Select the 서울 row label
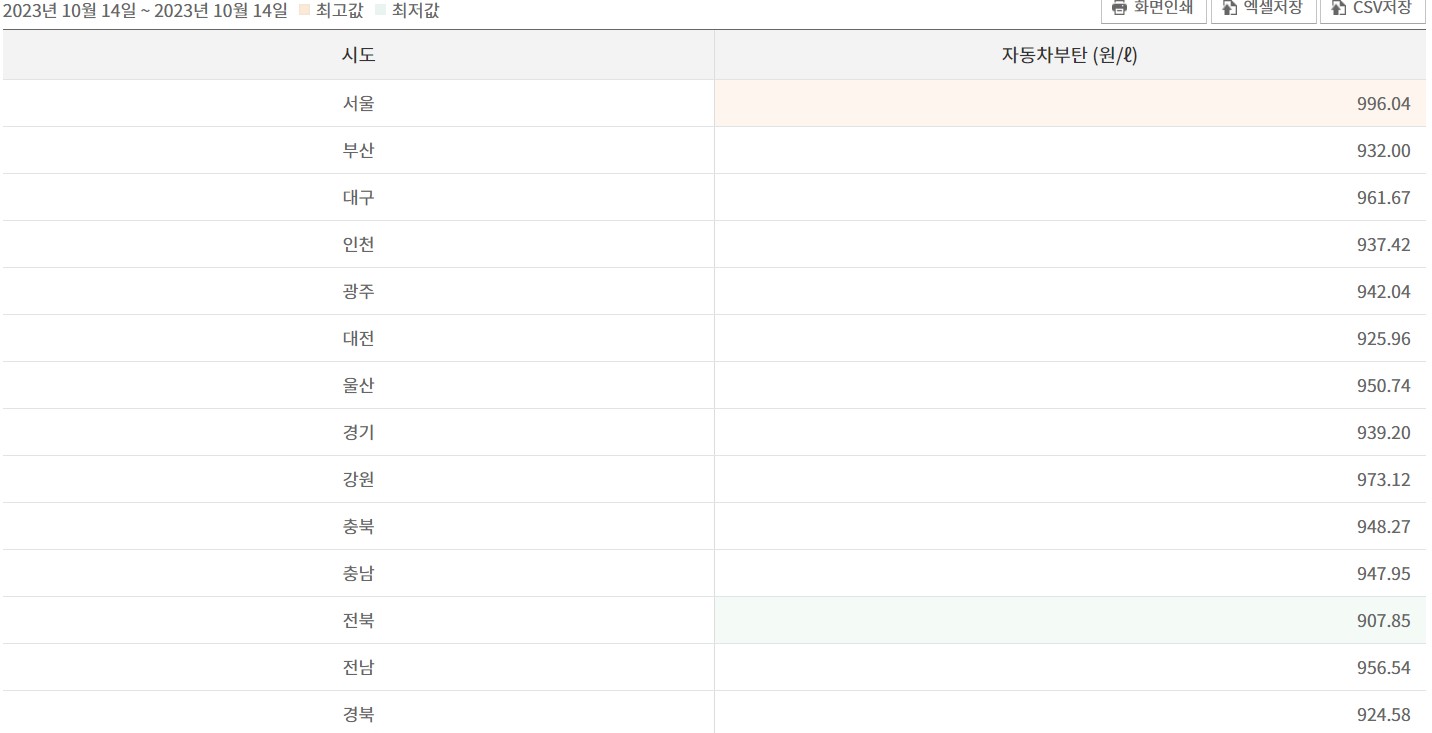The image size is (1432, 733). (x=358, y=103)
